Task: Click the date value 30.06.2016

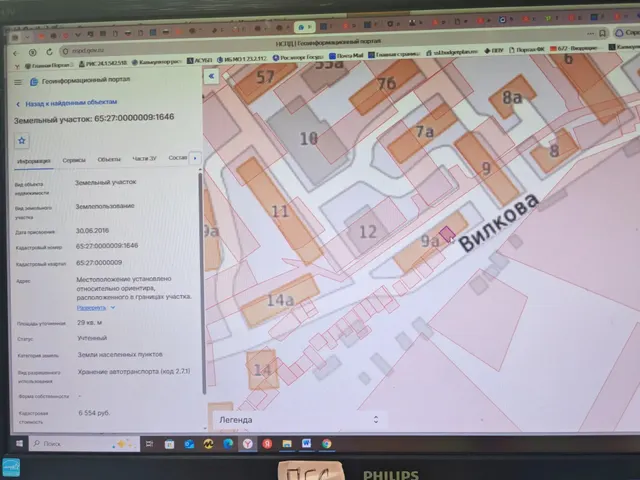Action: point(92,231)
